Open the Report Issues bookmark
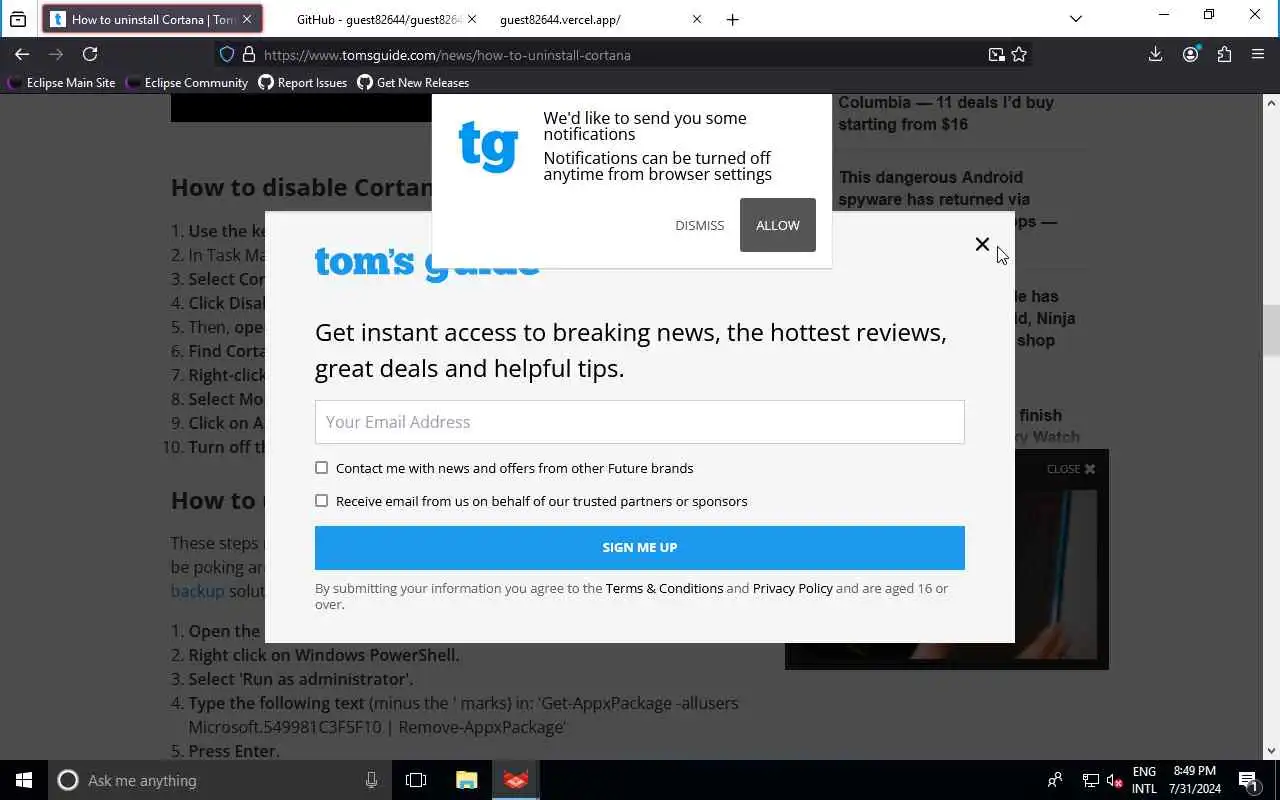The image size is (1280, 800). (302, 83)
